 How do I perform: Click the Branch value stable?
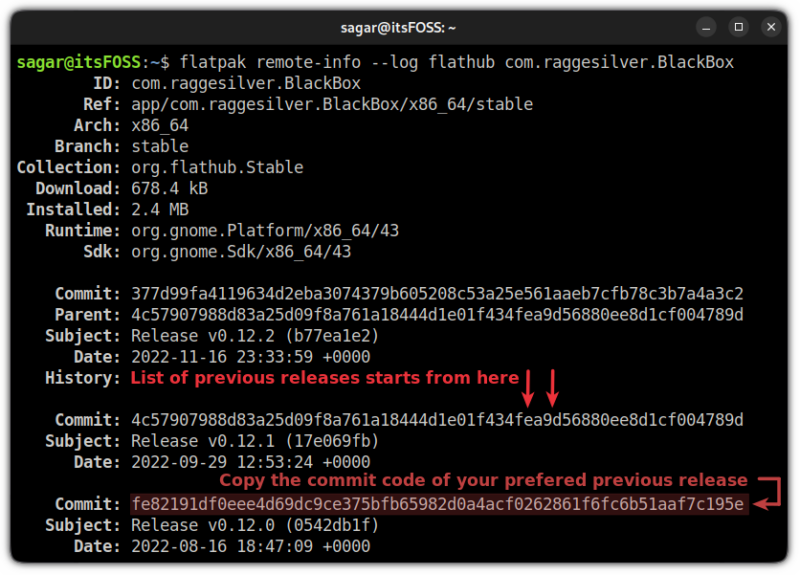[x=160, y=146]
